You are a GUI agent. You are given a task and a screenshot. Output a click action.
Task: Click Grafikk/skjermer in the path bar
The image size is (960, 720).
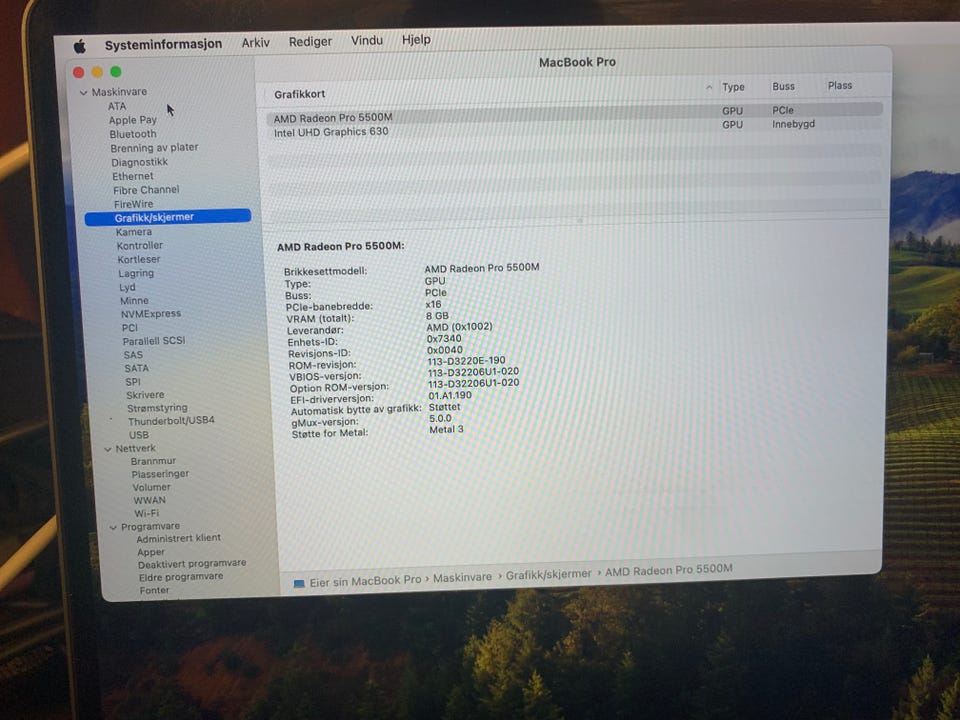(549, 574)
